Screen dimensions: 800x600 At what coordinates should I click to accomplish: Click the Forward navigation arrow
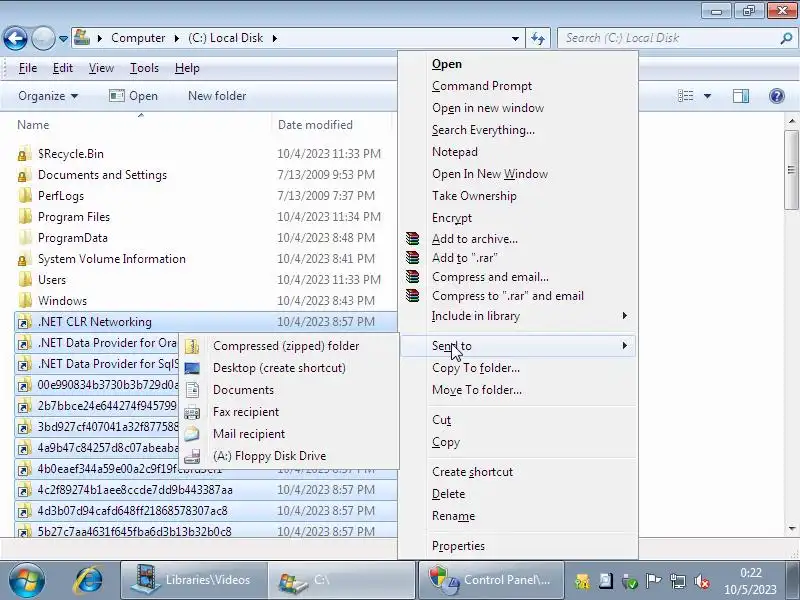[x=43, y=38]
